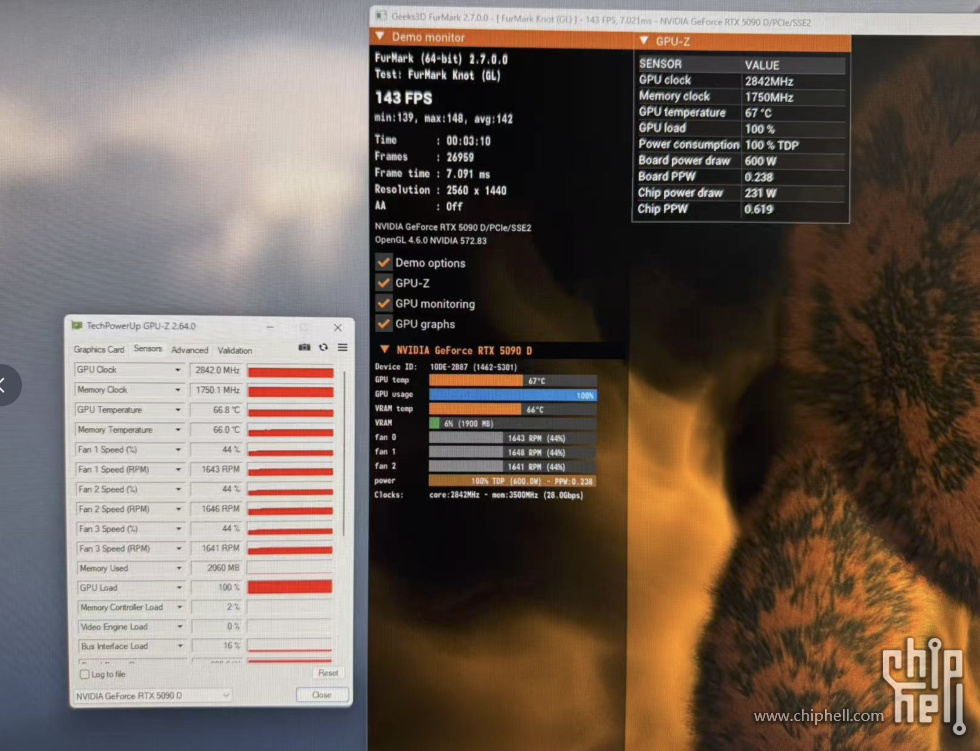Click the TechPowerUp GPU-Z title bar icon
Image resolution: width=980 pixels, height=751 pixels.
pyautogui.click(x=78, y=326)
